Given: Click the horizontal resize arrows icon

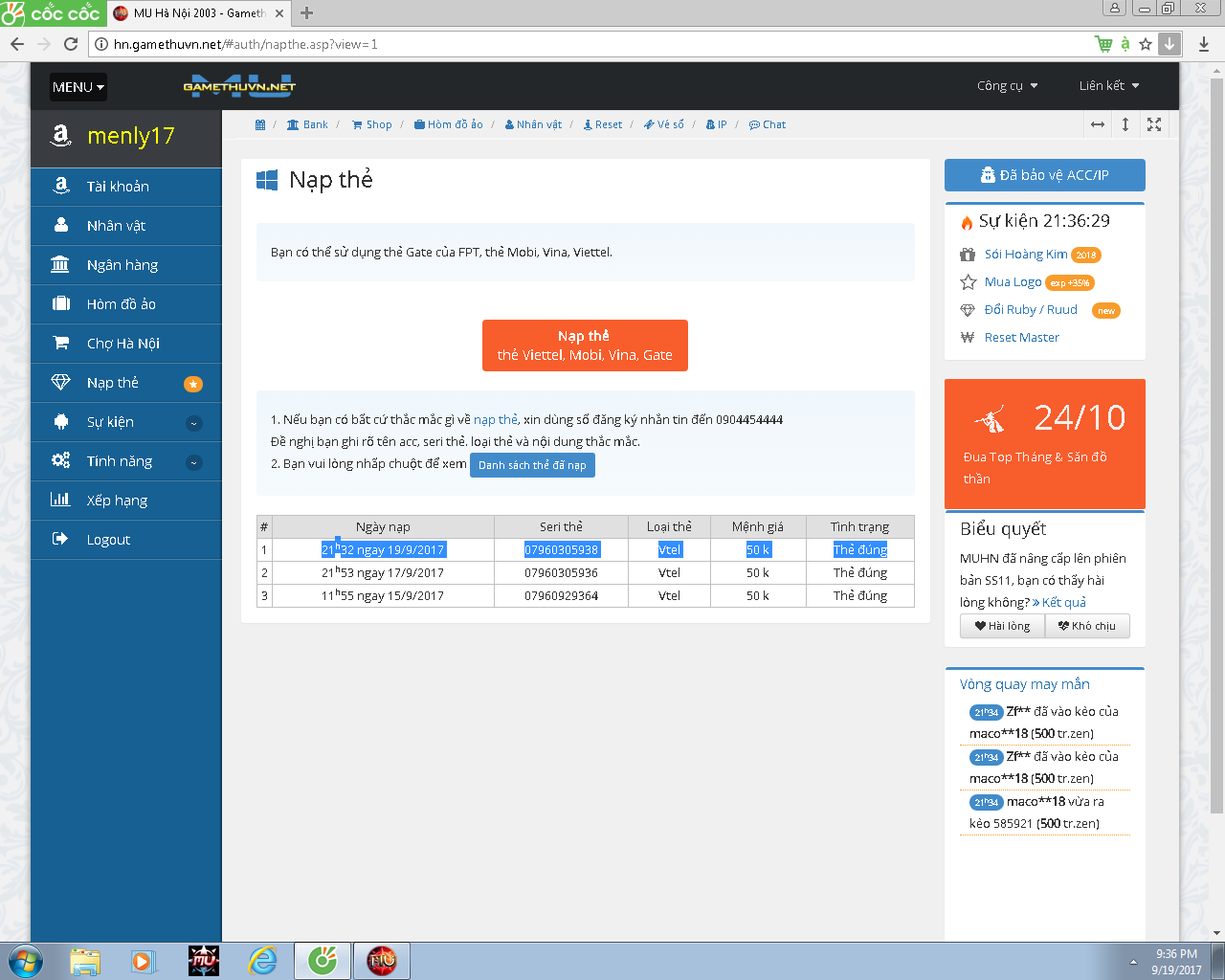Looking at the screenshot, I should (x=1098, y=124).
